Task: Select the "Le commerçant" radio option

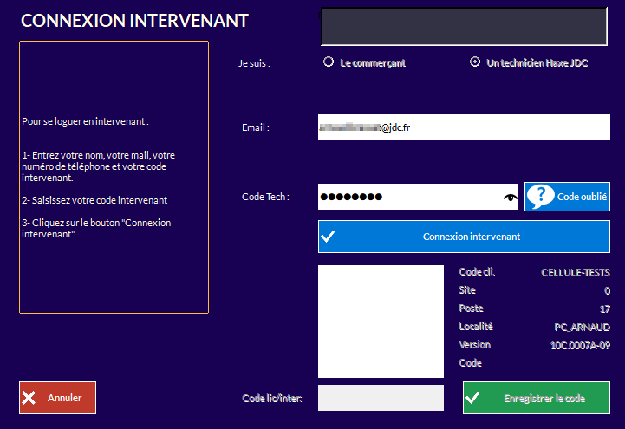Action: (x=328, y=62)
